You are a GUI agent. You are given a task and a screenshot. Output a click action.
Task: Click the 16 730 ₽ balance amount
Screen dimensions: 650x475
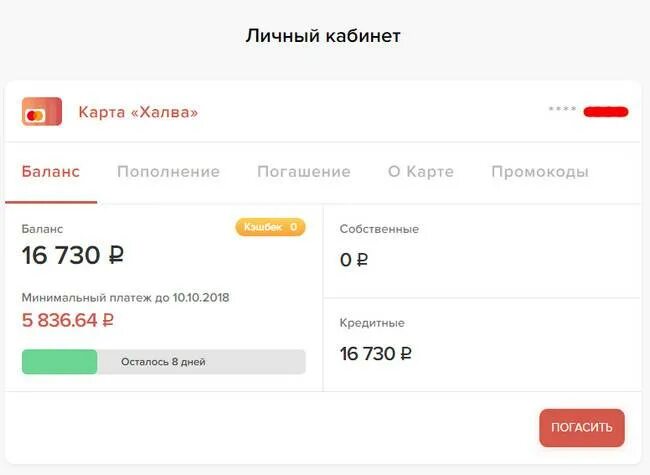73,255
